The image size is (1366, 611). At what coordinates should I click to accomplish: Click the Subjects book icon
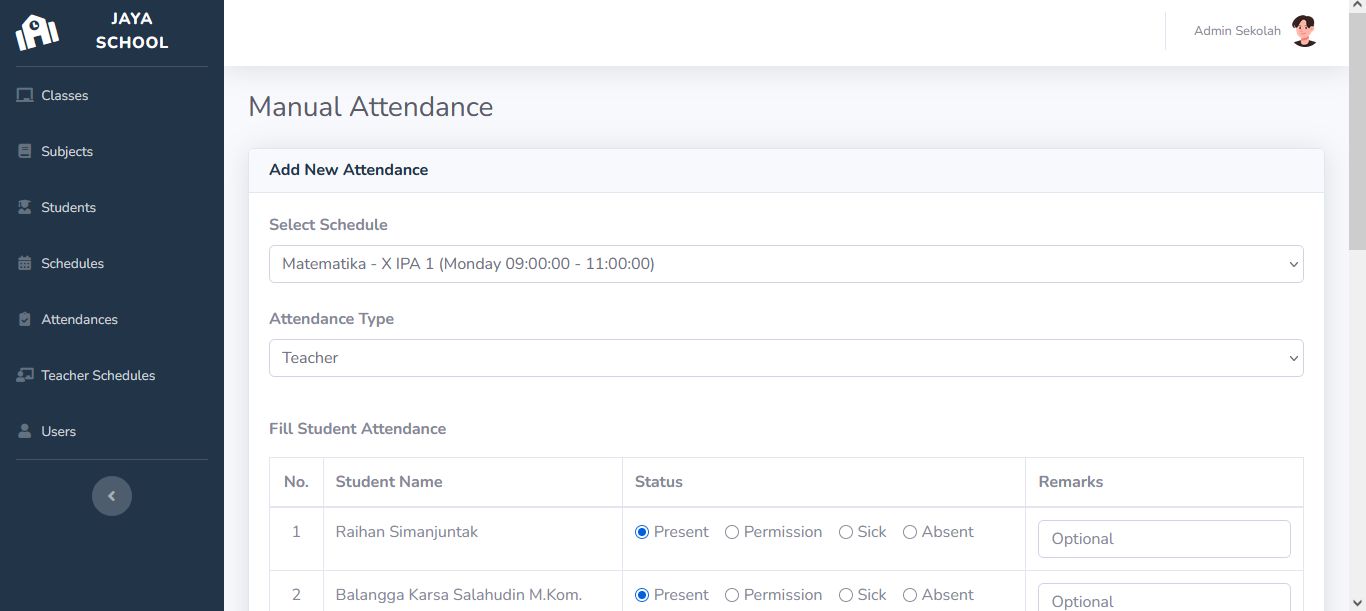pyautogui.click(x=25, y=152)
